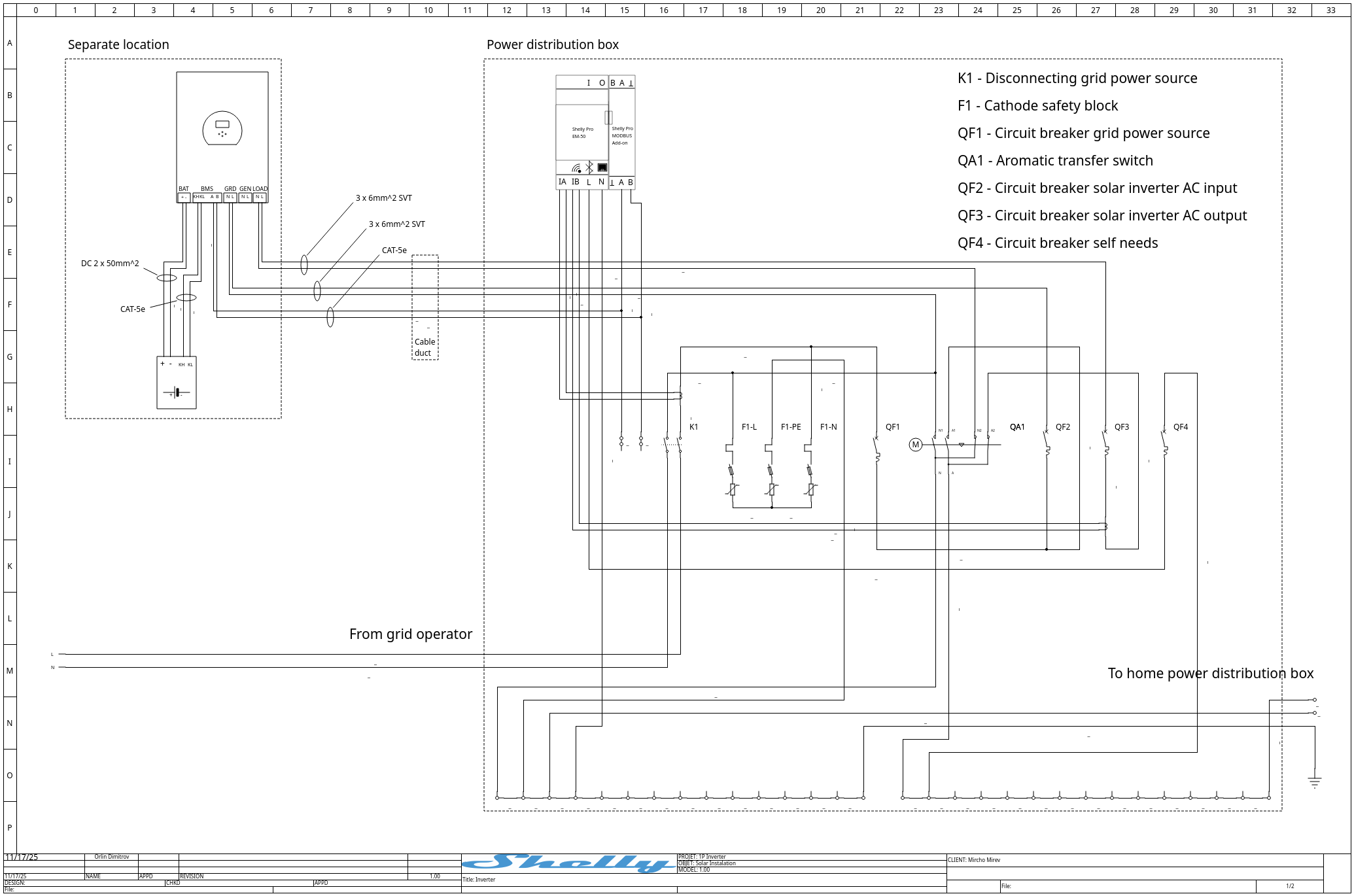Select the motor symbol inside QA1
Viewport: 1354px width, 896px height.
click(x=916, y=445)
